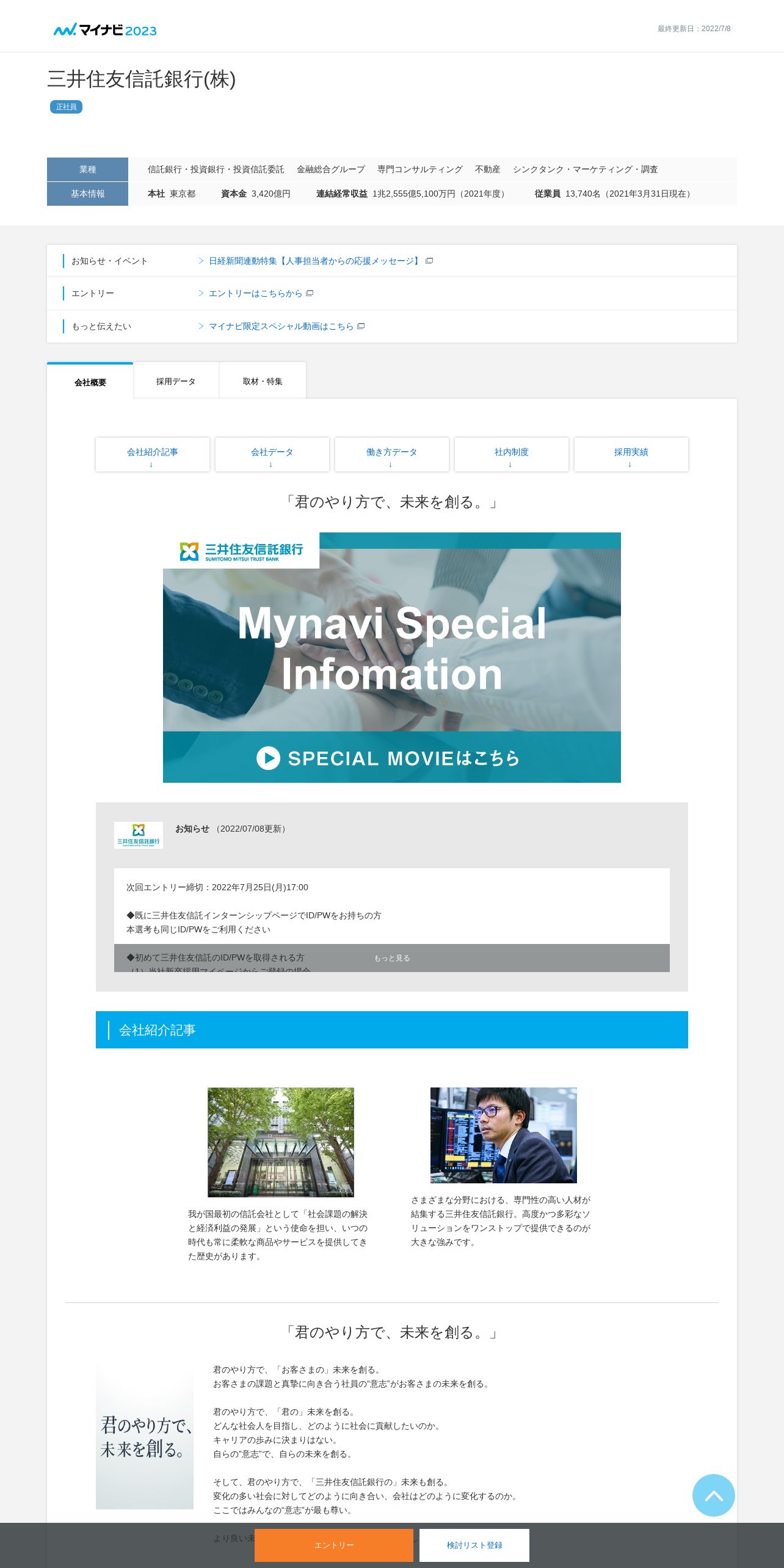Click the 正社員 badge
This screenshot has height=1568, width=784.
(66, 107)
